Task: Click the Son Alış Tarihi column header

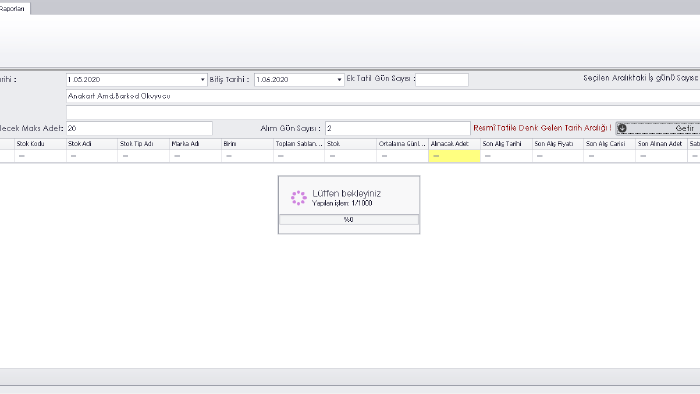Action: 506,144
